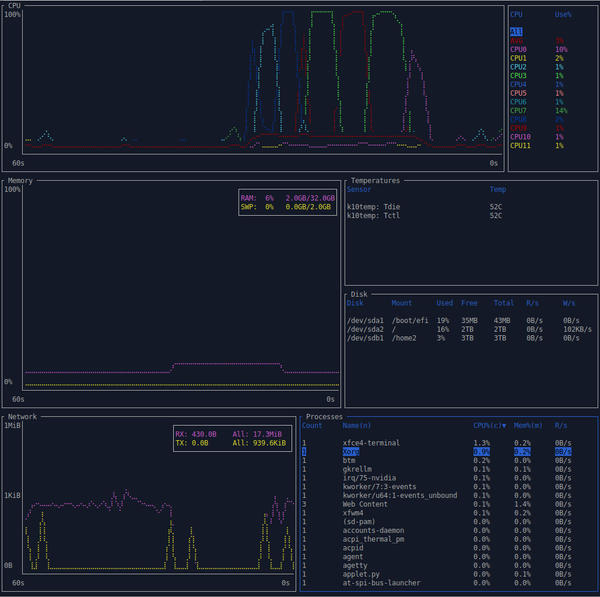Click the Total column header in Disk
Viewport: 600px width, 597px height.
coord(504,303)
